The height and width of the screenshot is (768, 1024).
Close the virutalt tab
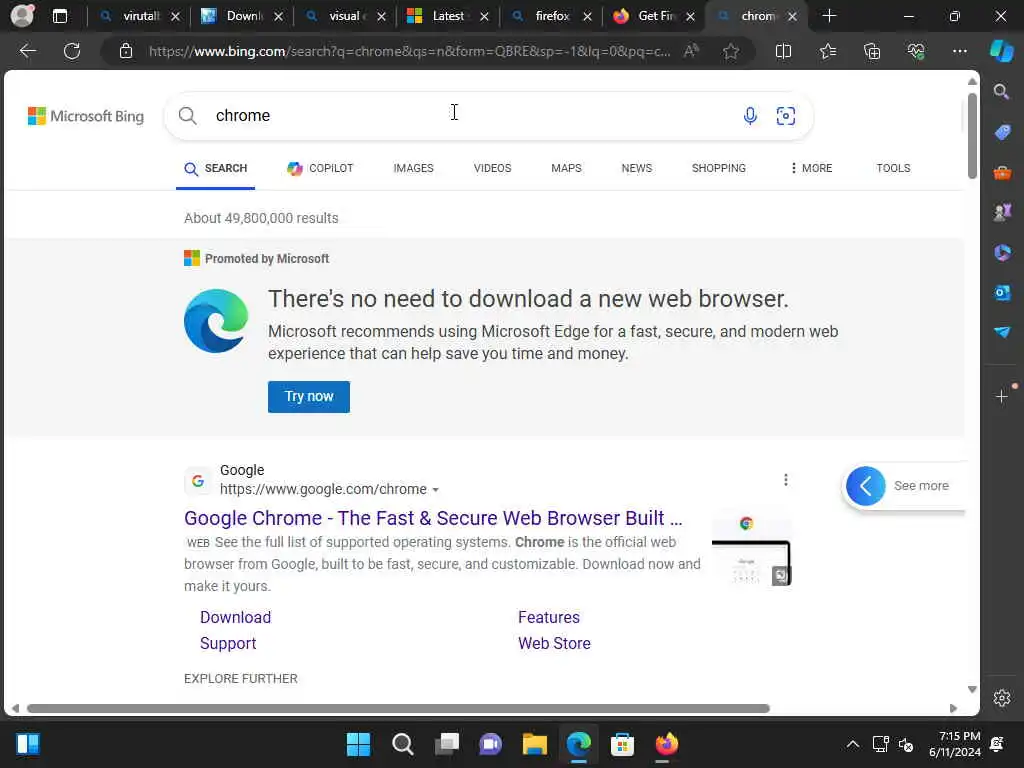[x=175, y=16]
